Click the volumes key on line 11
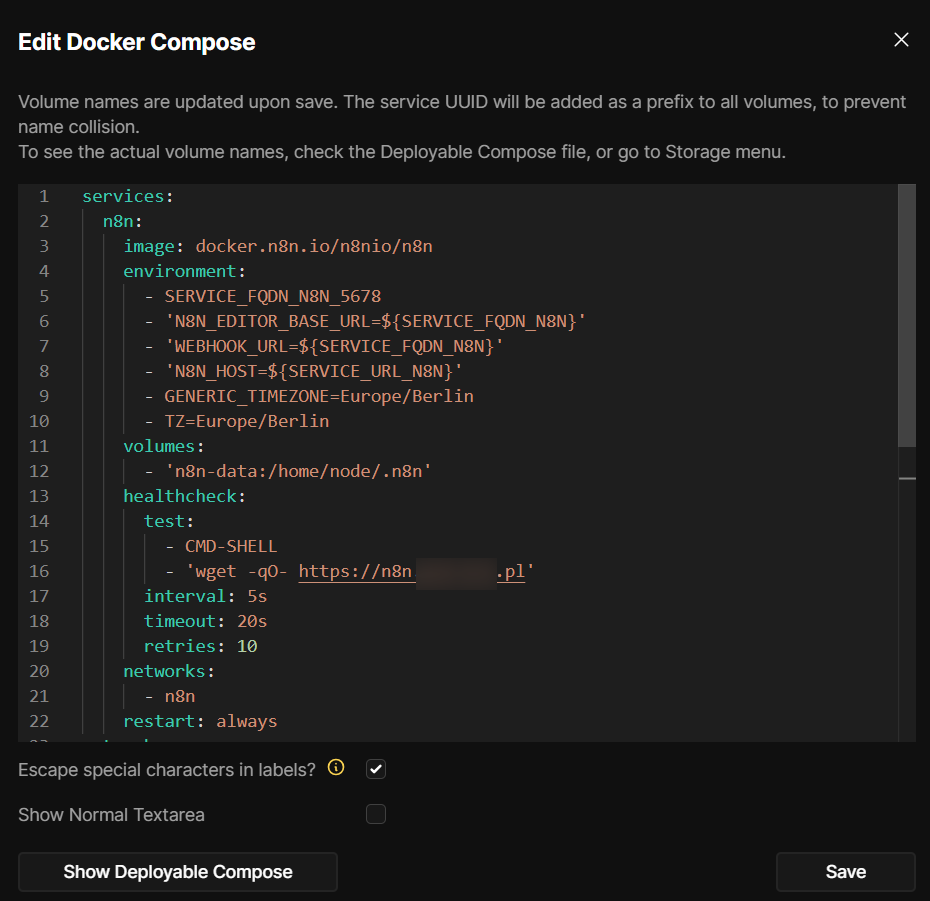The width and height of the screenshot is (930, 901). (159, 447)
